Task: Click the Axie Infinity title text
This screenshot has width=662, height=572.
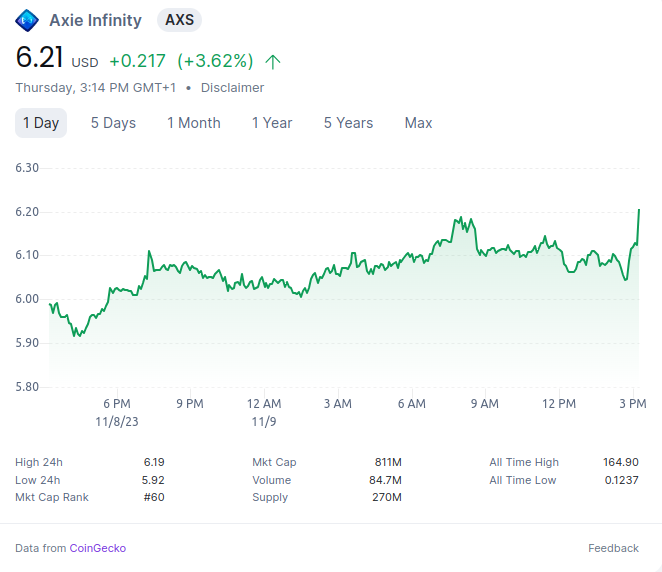Action: point(95,20)
